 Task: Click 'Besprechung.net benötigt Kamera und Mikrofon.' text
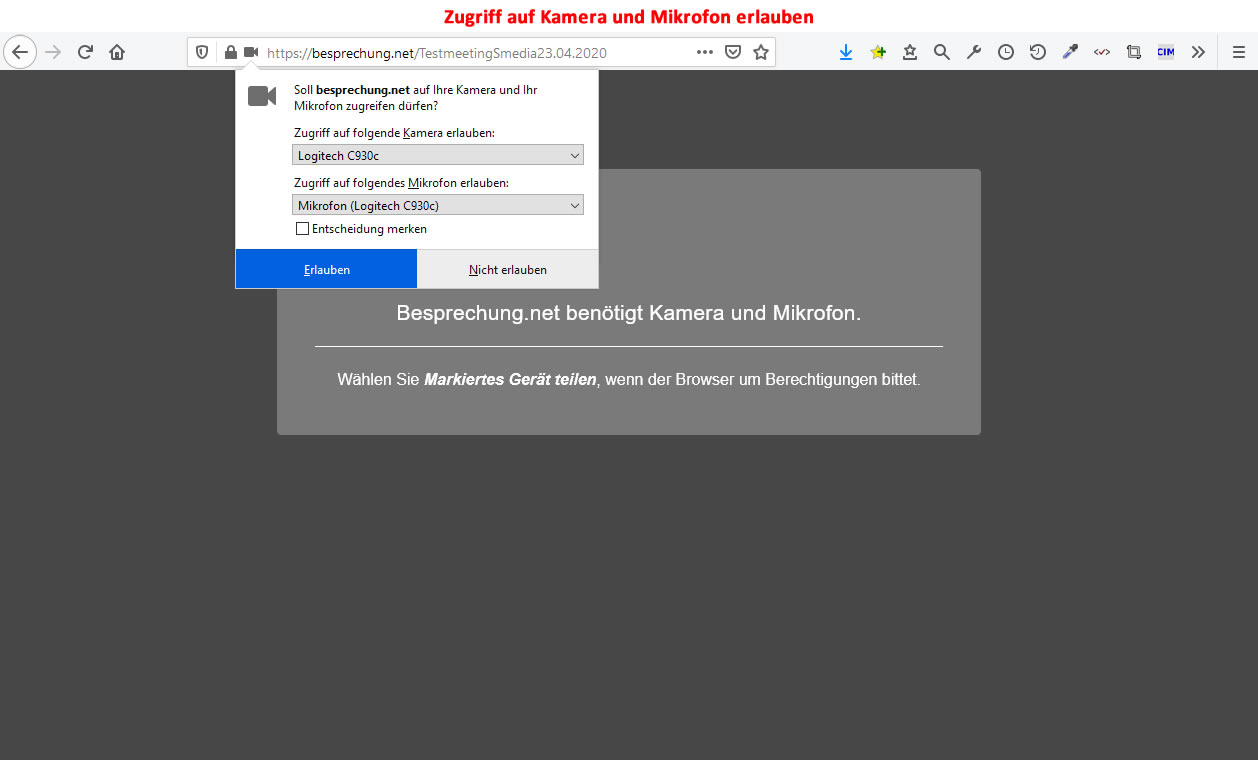click(x=629, y=313)
